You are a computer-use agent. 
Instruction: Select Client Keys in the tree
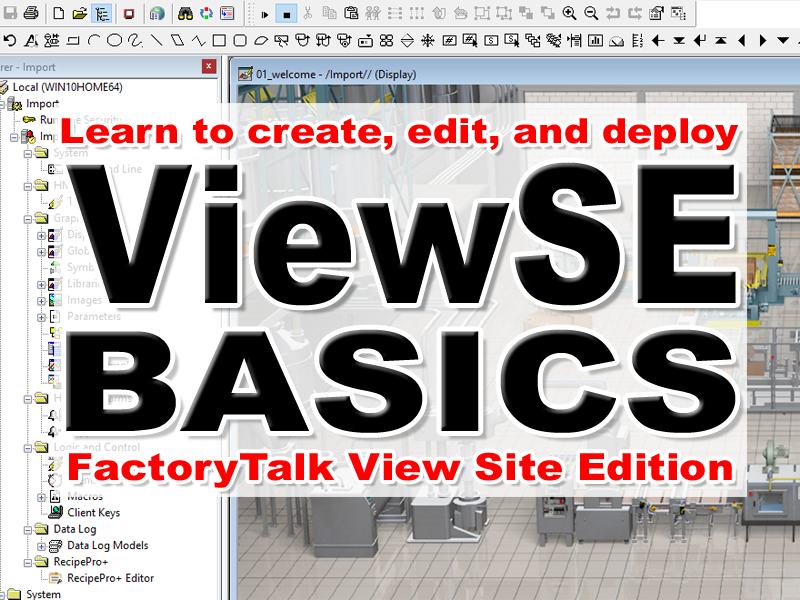94,513
